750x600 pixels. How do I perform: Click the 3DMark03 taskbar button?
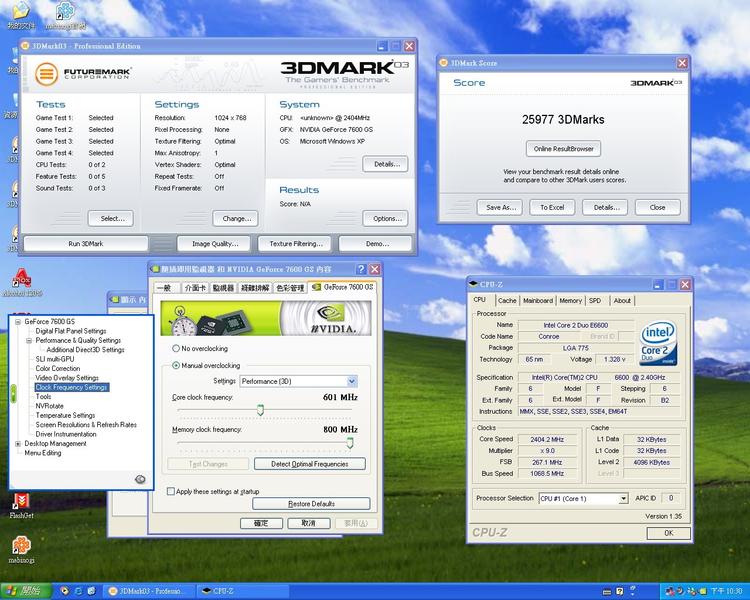[149, 591]
